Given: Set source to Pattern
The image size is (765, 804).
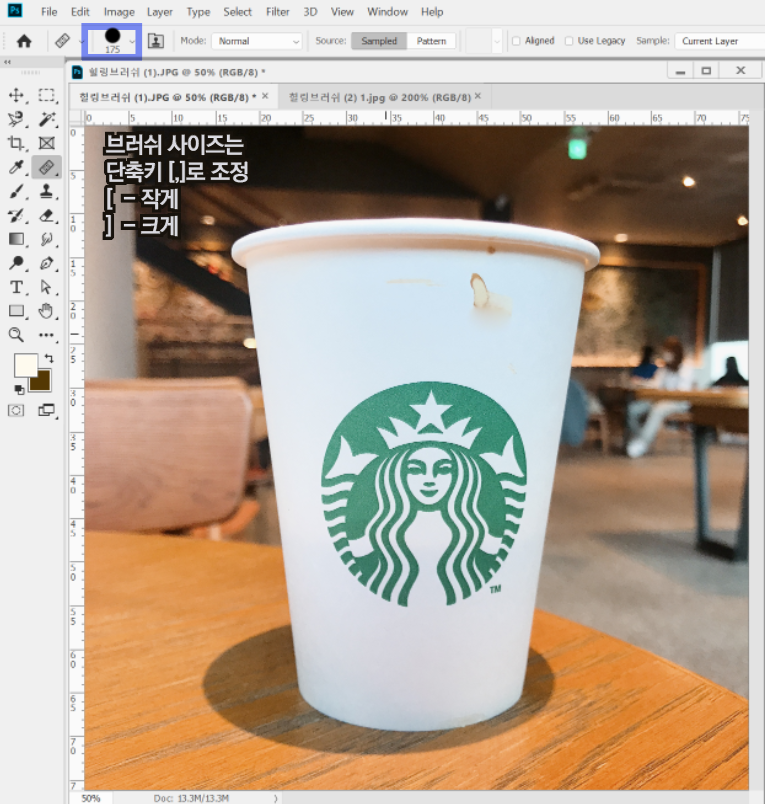Looking at the screenshot, I should pos(431,41).
